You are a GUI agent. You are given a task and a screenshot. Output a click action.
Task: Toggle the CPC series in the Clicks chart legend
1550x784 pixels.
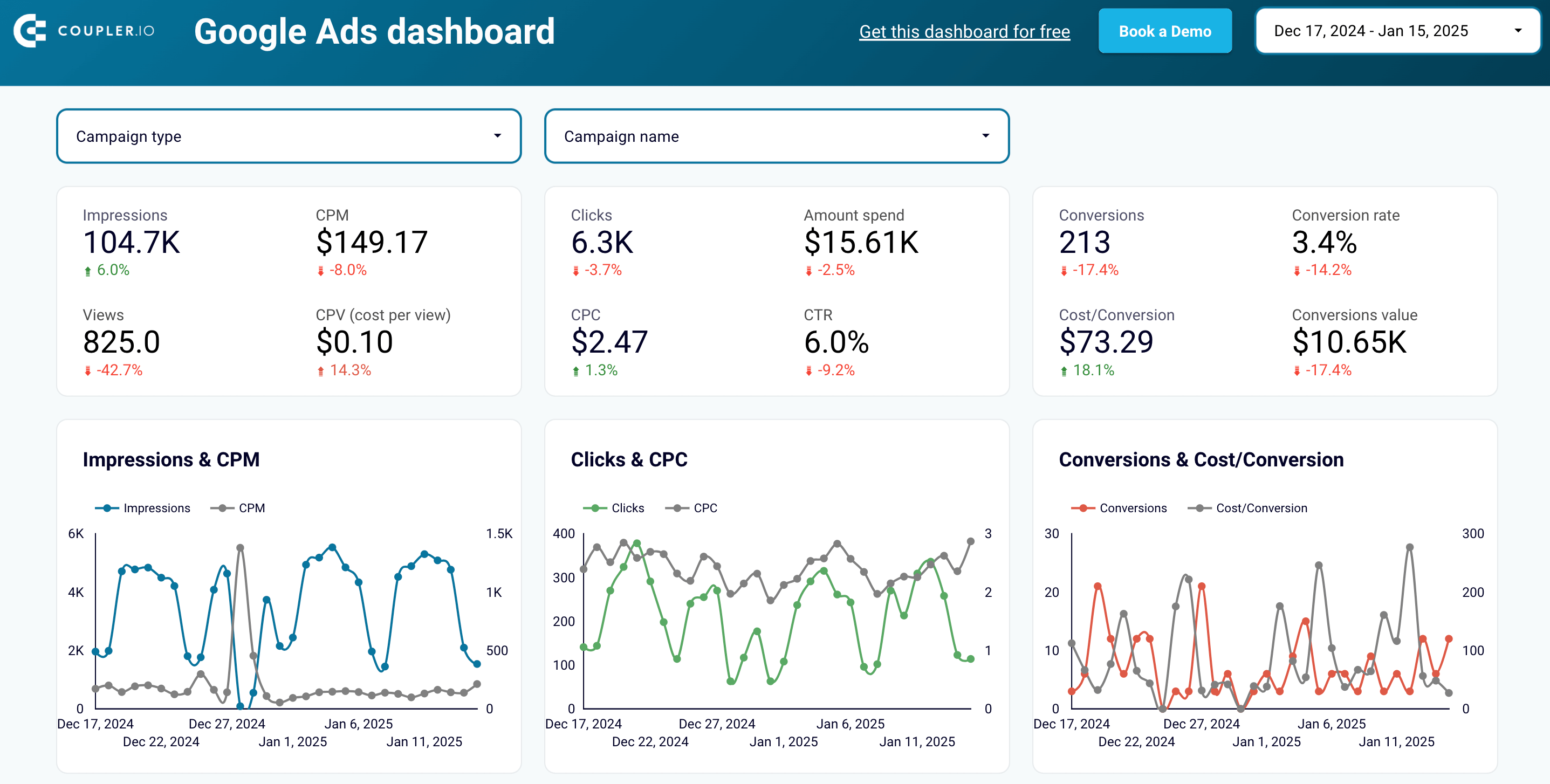[x=691, y=507]
